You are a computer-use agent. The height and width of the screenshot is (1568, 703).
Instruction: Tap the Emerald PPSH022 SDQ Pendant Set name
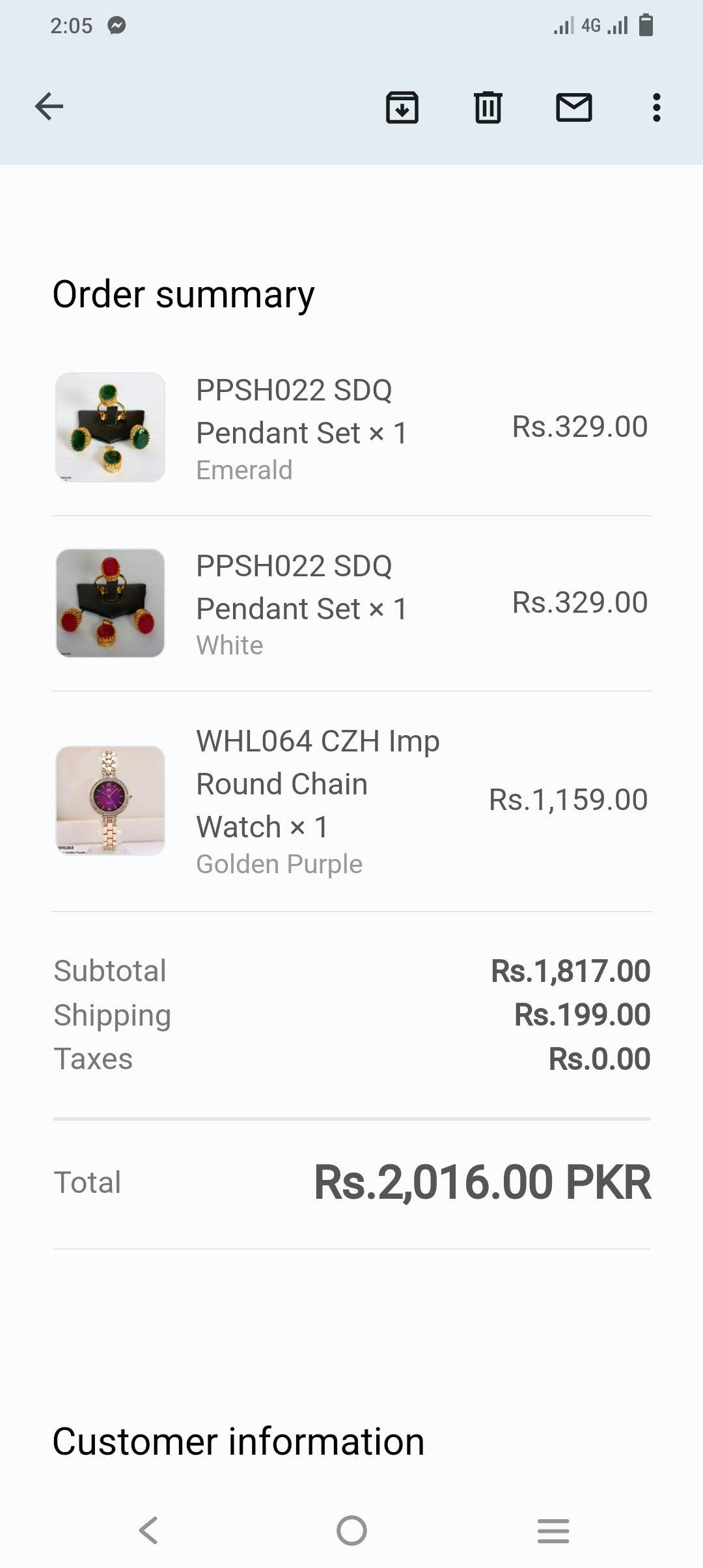[x=301, y=412]
